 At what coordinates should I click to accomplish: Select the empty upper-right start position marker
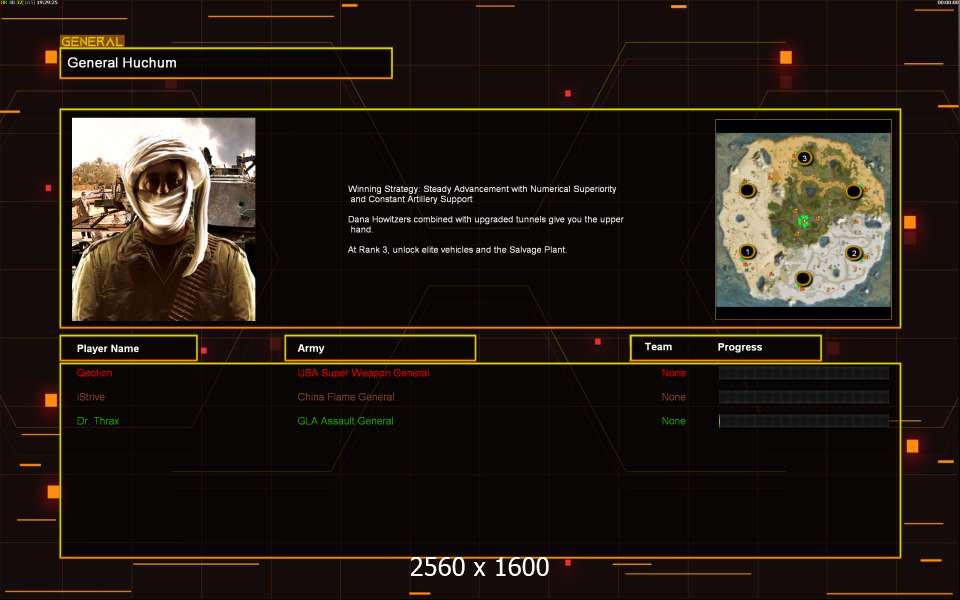(x=853, y=192)
